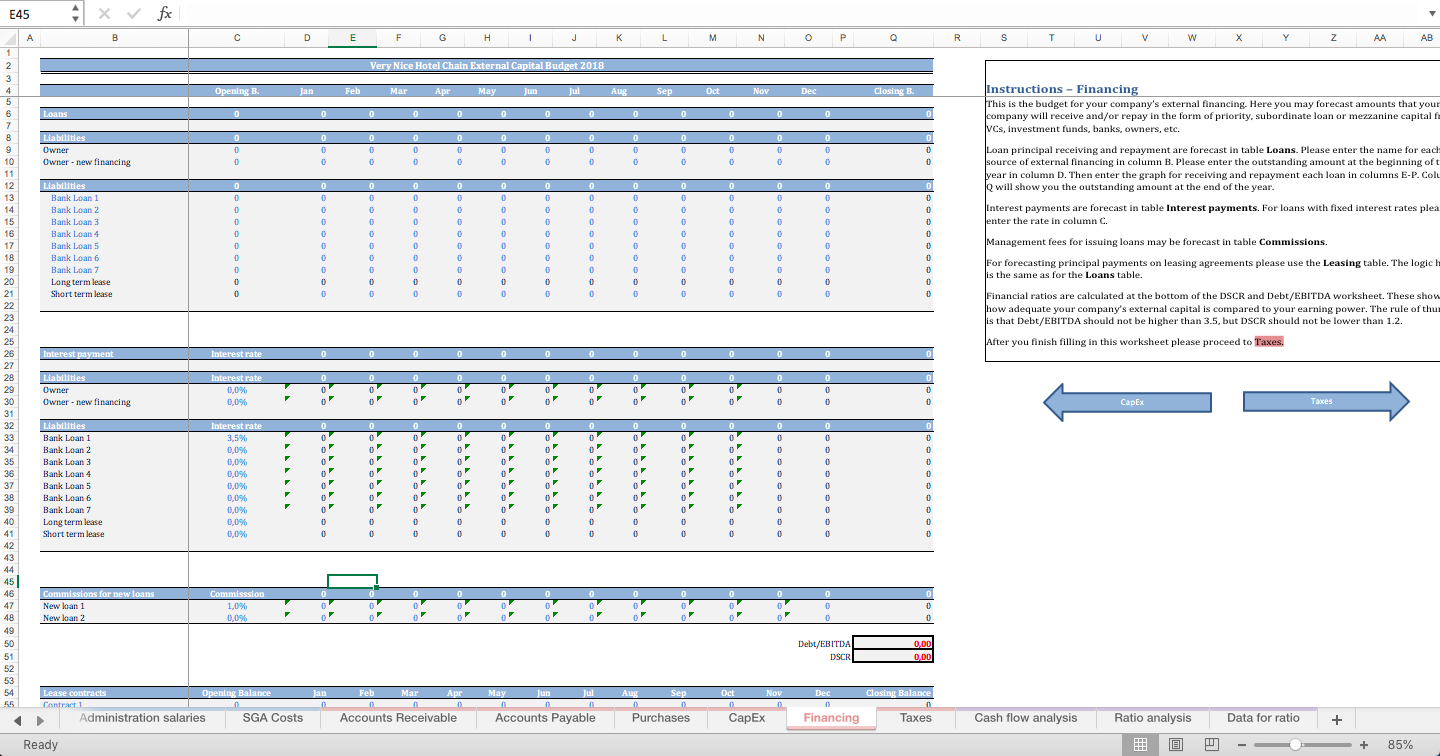Switch to Accounts Payable sheet tab
1440x756 pixels.
(545, 718)
